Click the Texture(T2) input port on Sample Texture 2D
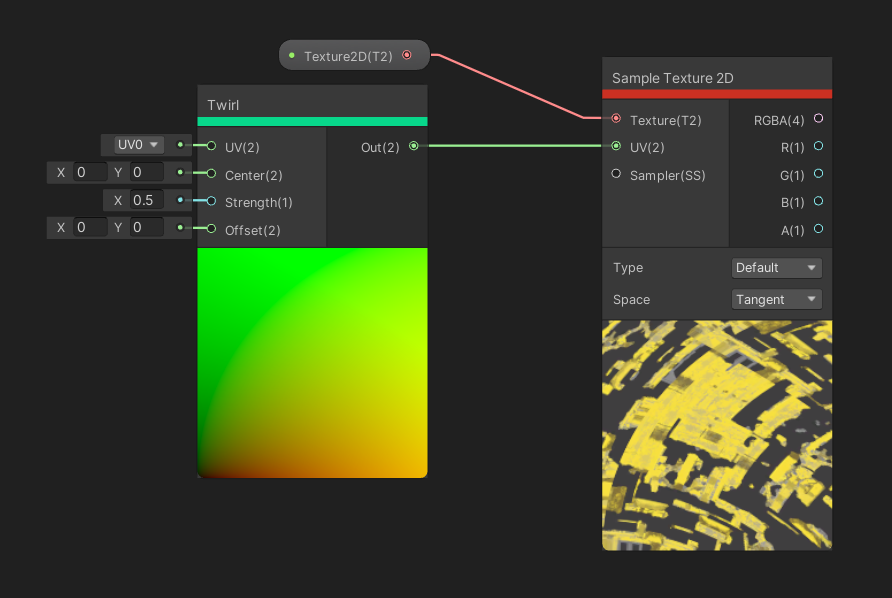Image resolution: width=892 pixels, height=598 pixels. click(616, 119)
